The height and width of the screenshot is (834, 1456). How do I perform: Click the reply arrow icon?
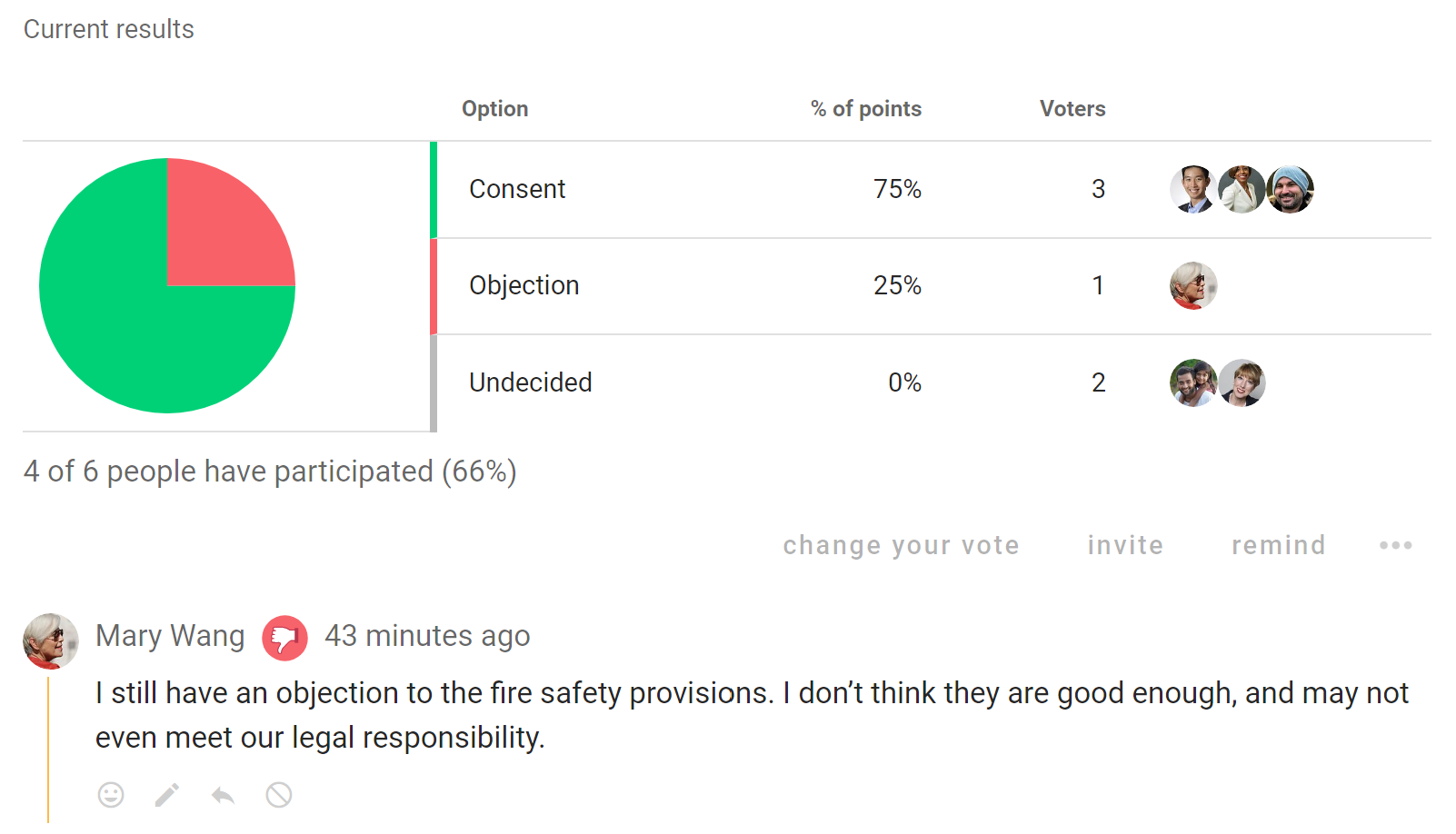point(223,796)
